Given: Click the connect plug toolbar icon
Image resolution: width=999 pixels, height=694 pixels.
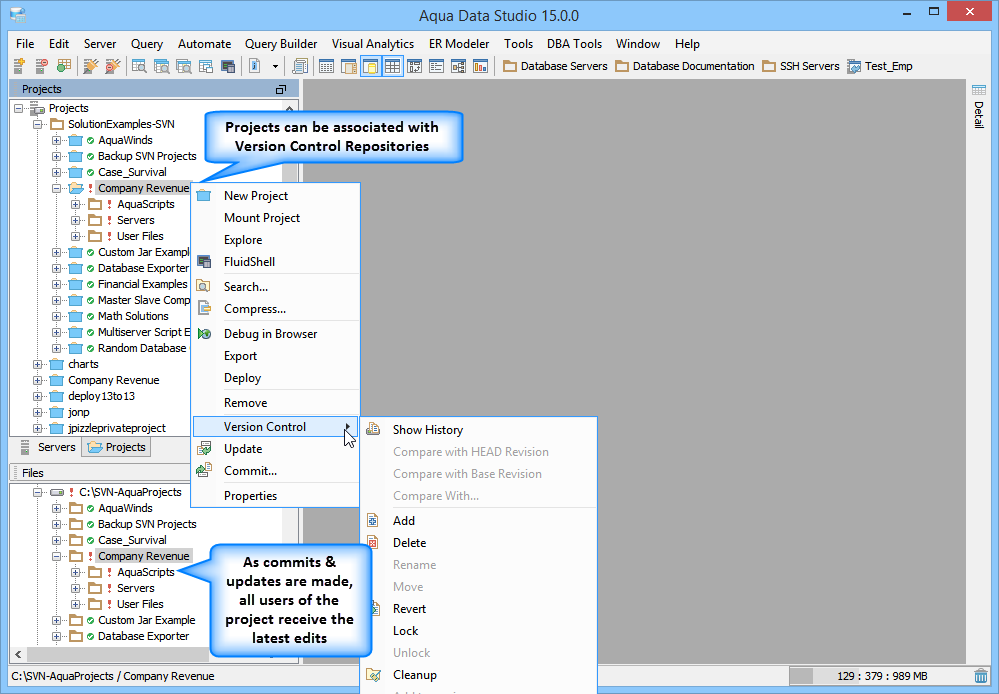Looking at the screenshot, I should 91,66.
